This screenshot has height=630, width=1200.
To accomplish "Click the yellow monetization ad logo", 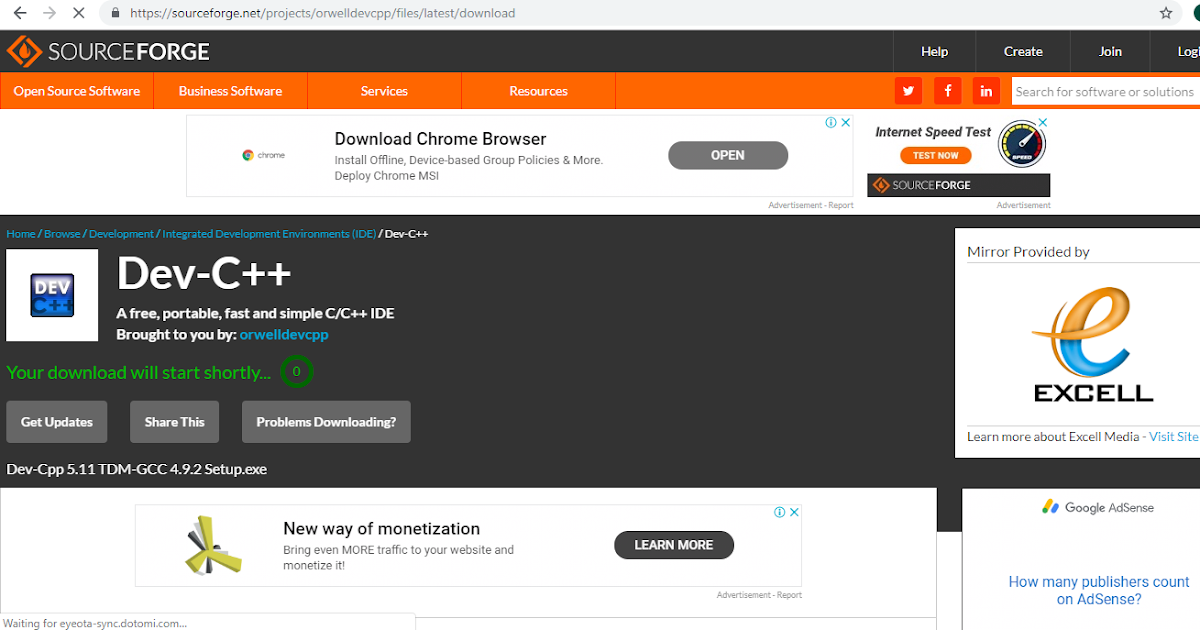I will point(214,545).
